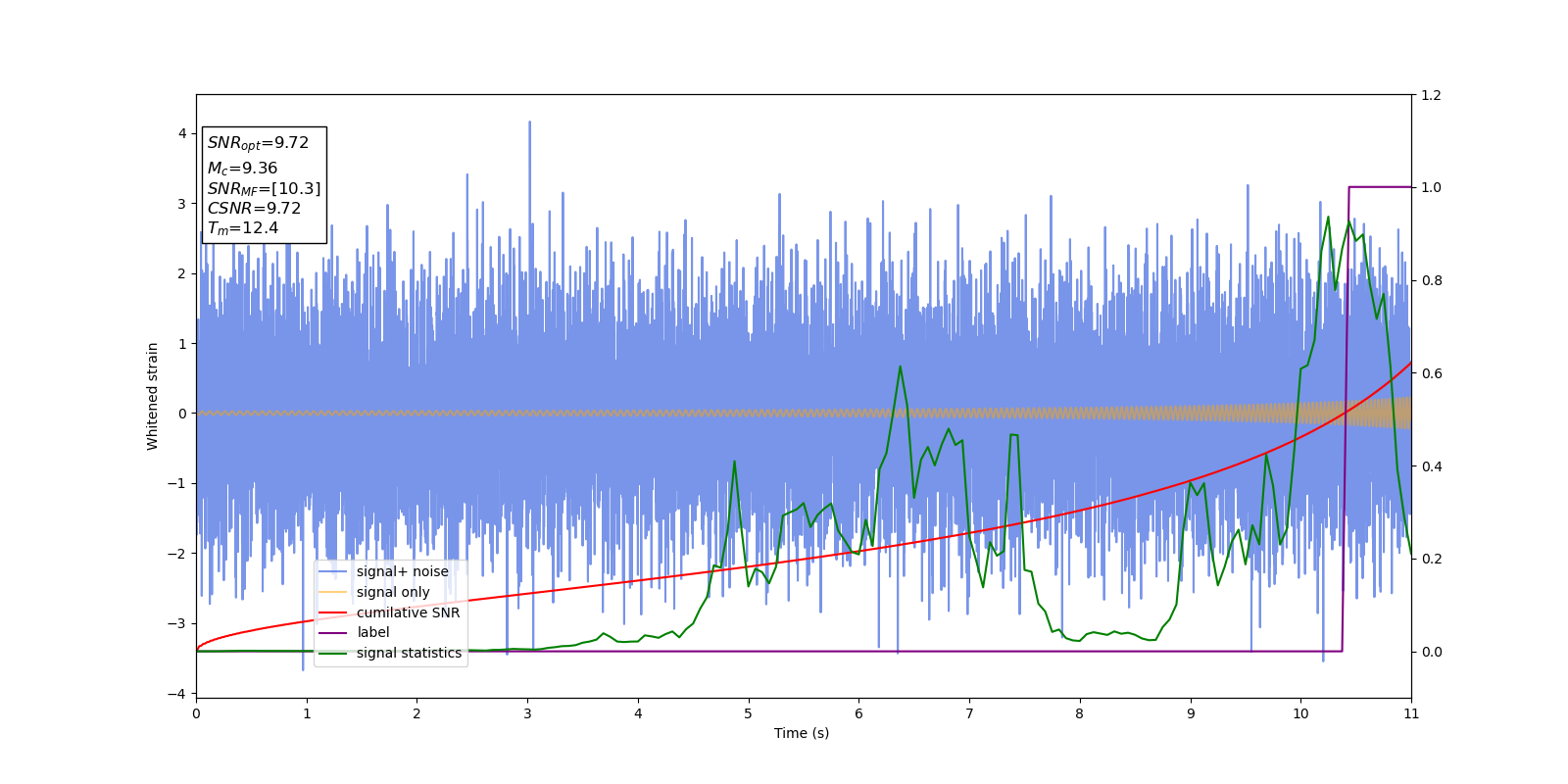Screen dimensions: 1568x784
Task: Click the right y-axis tick label 0.2
Action: click(x=1431, y=559)
